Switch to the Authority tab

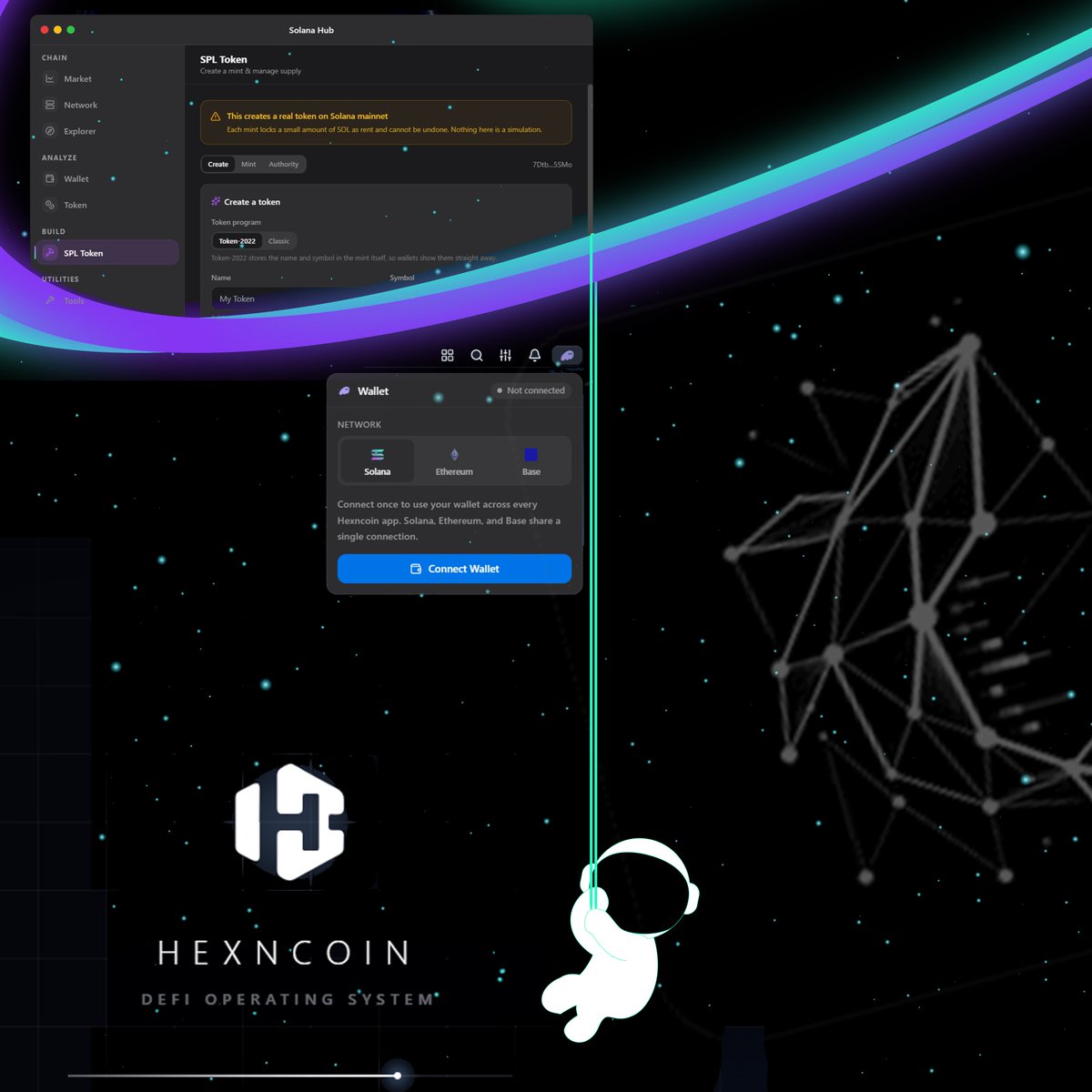283,165
